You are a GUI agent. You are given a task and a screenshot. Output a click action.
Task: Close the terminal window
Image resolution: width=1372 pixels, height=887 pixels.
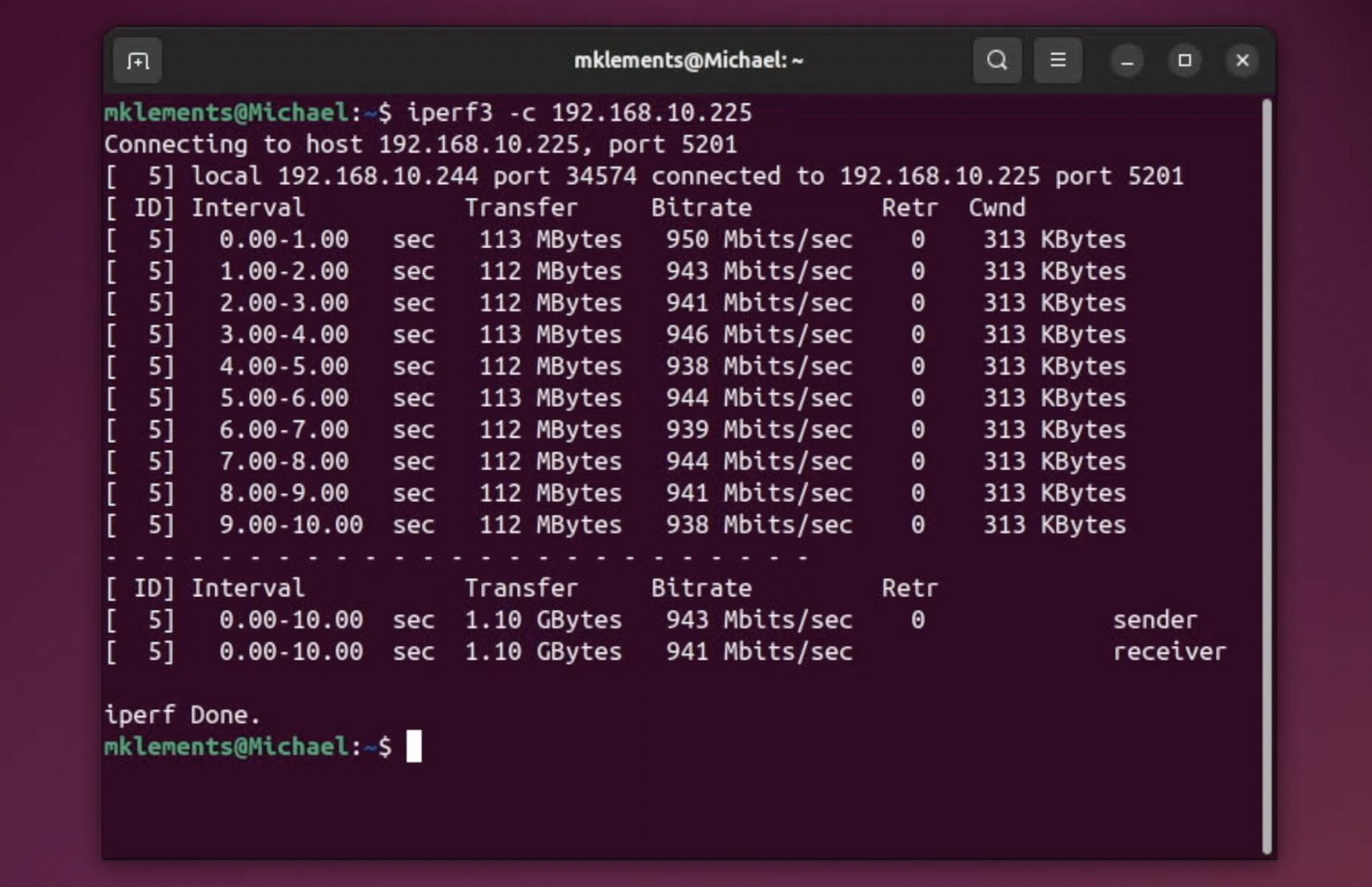click(x=1242, y=61)
